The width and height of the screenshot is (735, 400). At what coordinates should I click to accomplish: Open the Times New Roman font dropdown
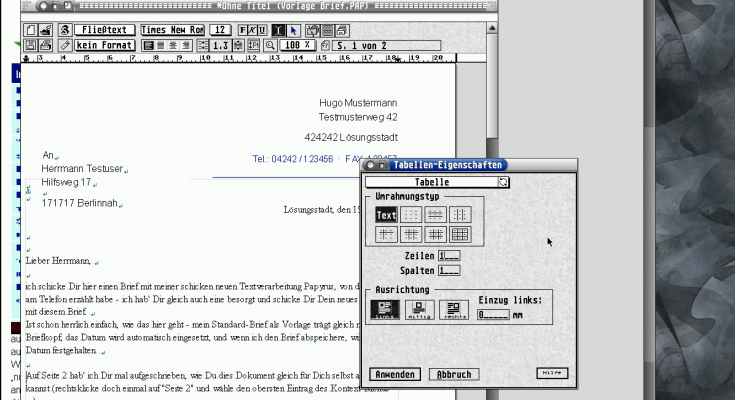171,31
